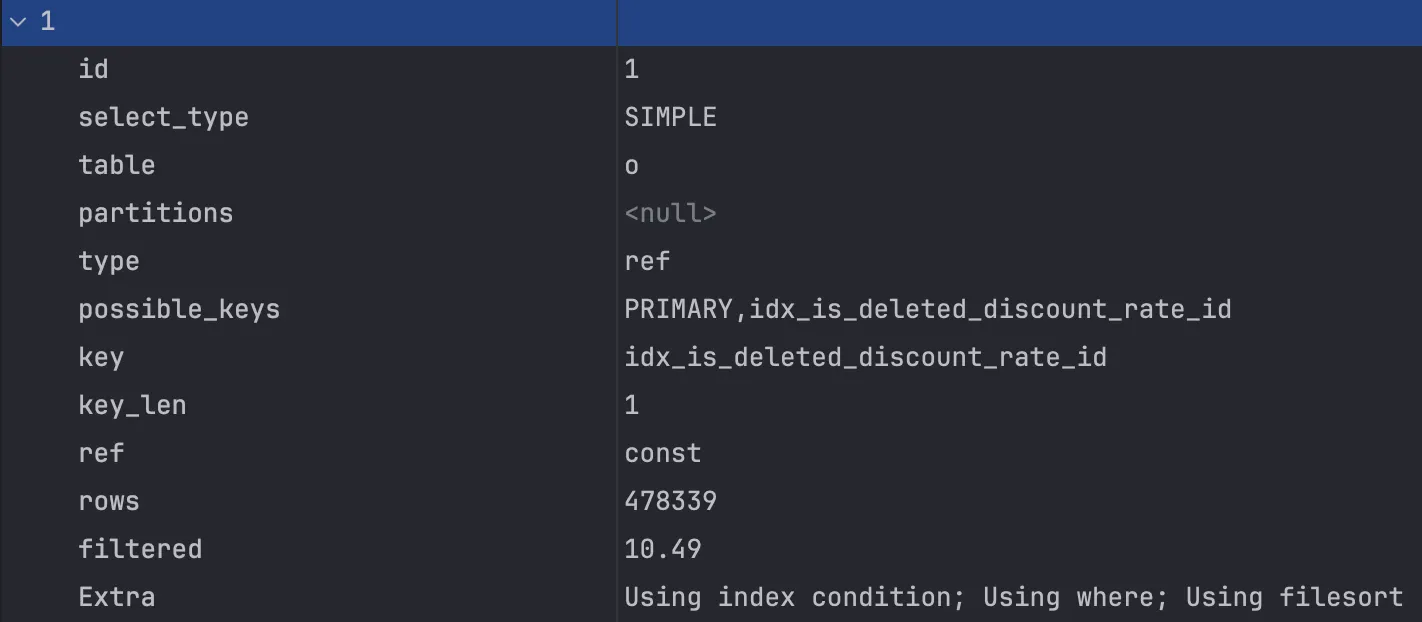This screenshot has width=1422, height=622.
Task: Select the const value cell
Action: pos(662,453)
